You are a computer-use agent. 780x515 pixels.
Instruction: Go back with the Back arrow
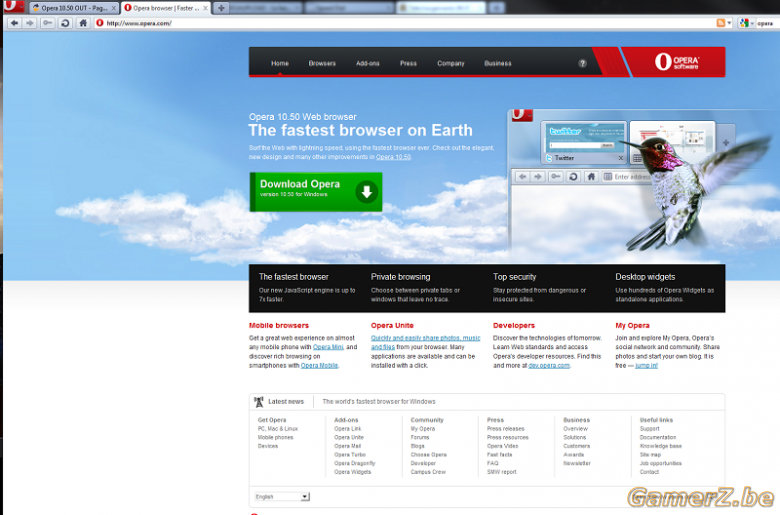[14, 23]
